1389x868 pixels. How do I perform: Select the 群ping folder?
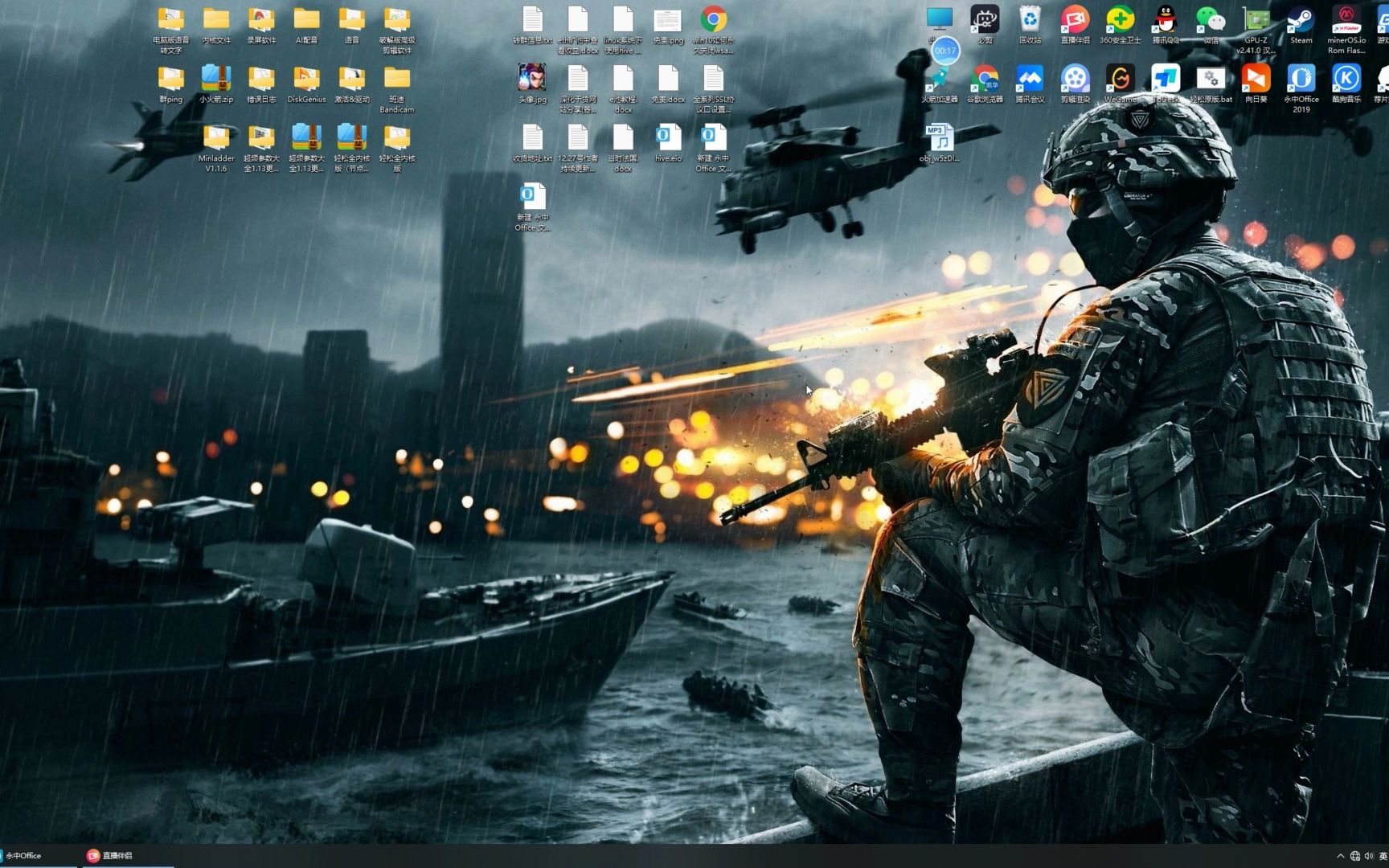point(170,84)
